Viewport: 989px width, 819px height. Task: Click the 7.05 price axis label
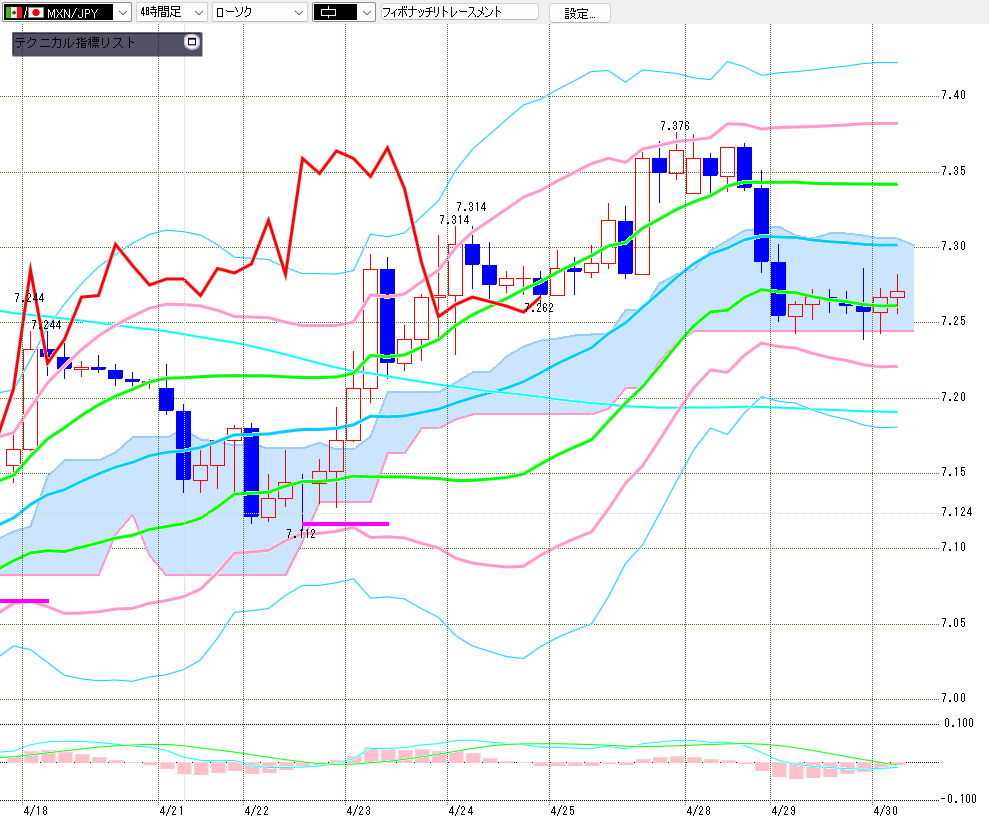point(954,623)
